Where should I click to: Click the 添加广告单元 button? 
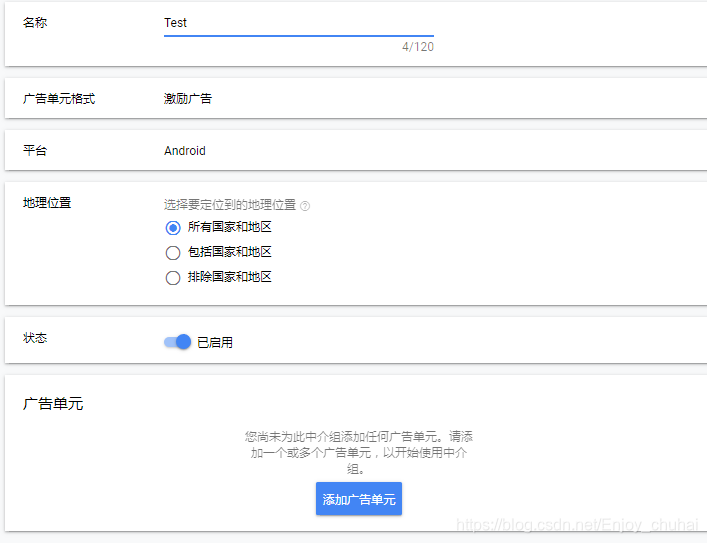tap(359, 499)
